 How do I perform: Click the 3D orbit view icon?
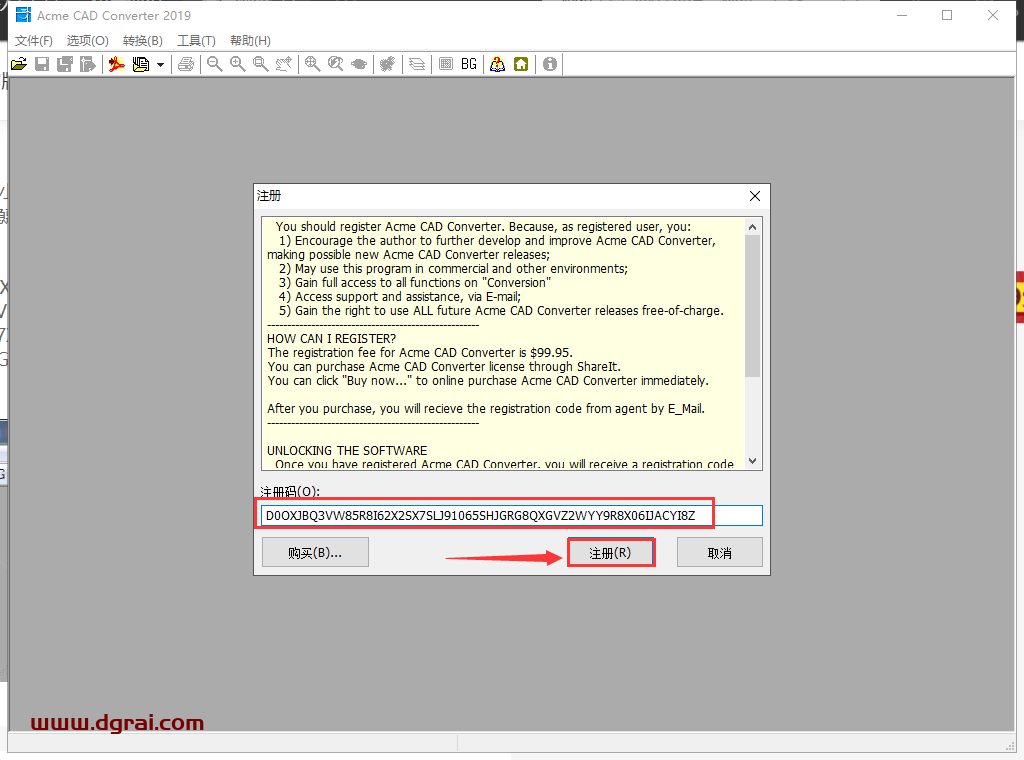(x=359, y=64)
